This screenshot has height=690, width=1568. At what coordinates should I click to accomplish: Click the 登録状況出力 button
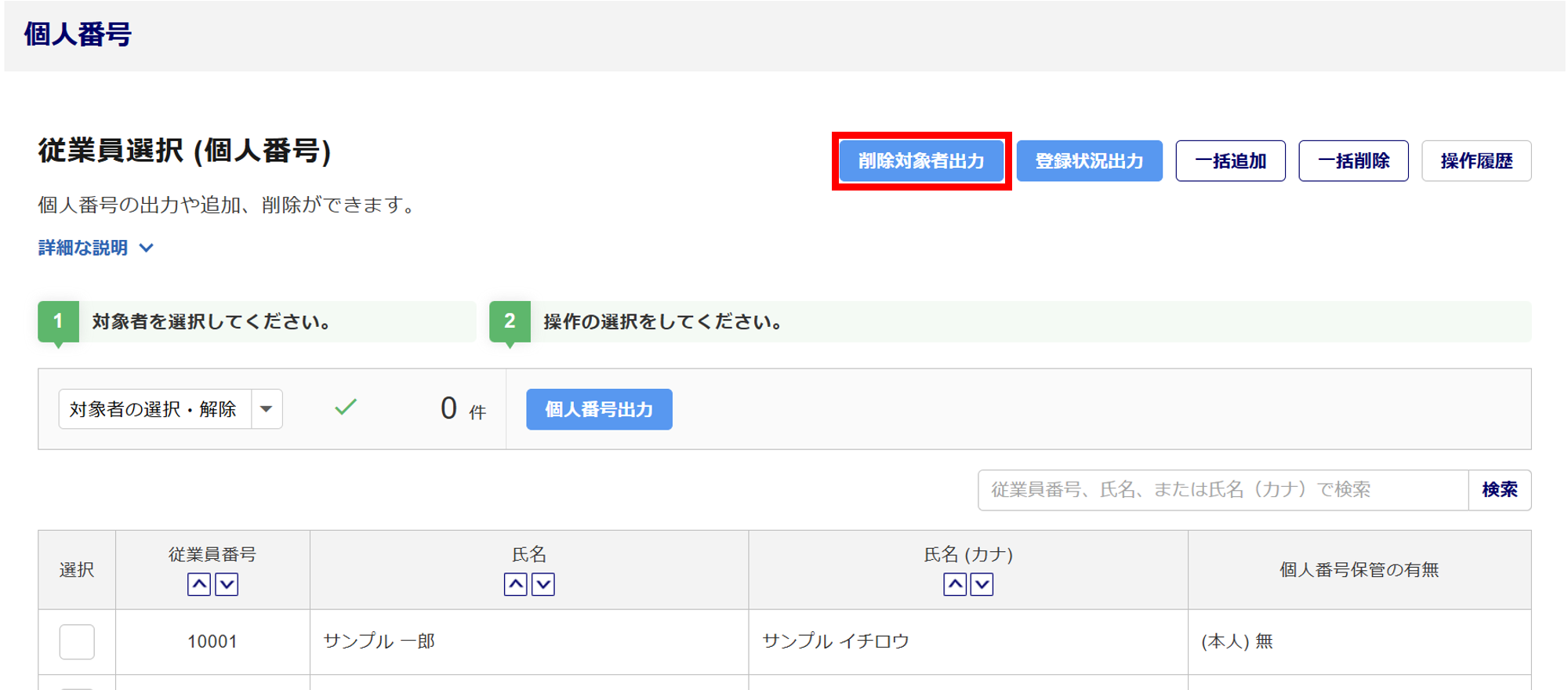1089,161
